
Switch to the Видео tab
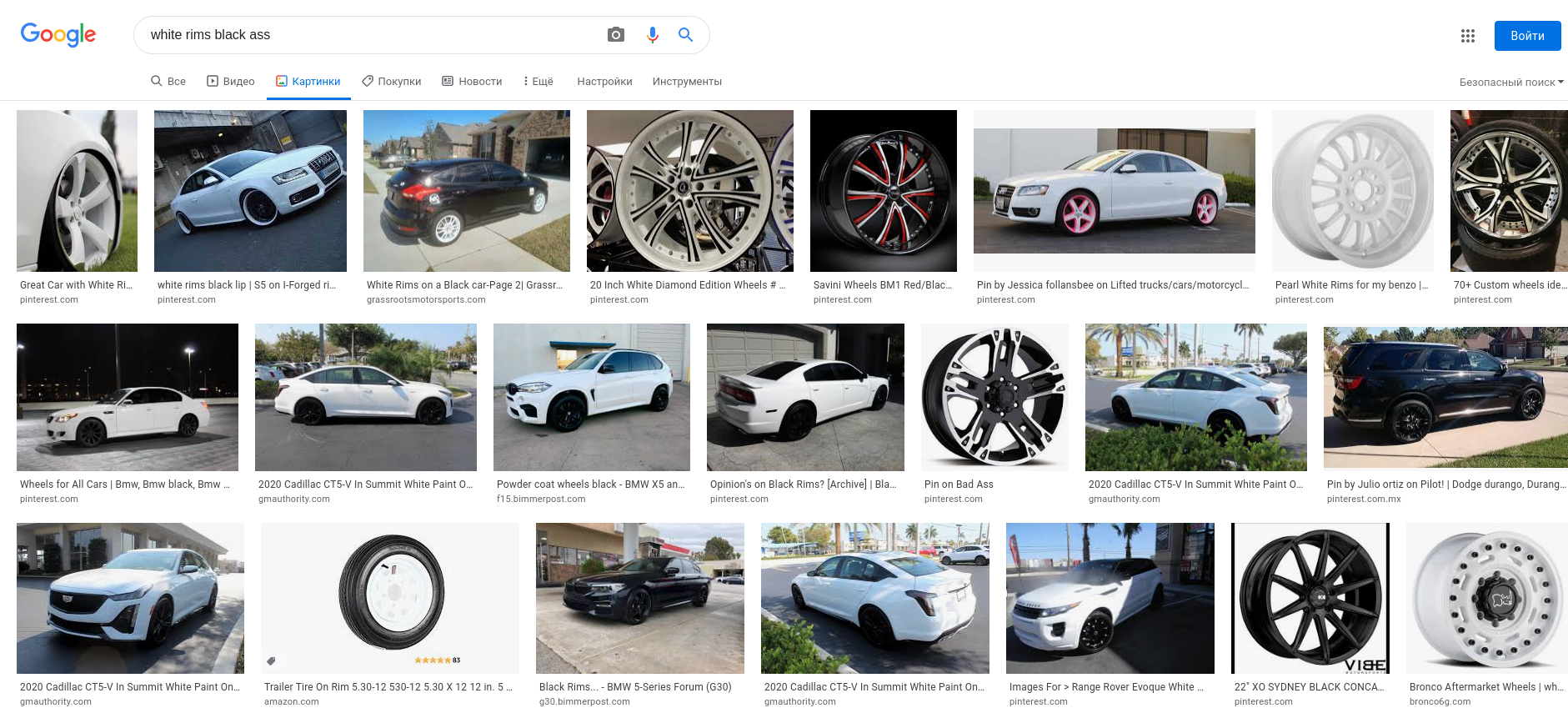231,82
